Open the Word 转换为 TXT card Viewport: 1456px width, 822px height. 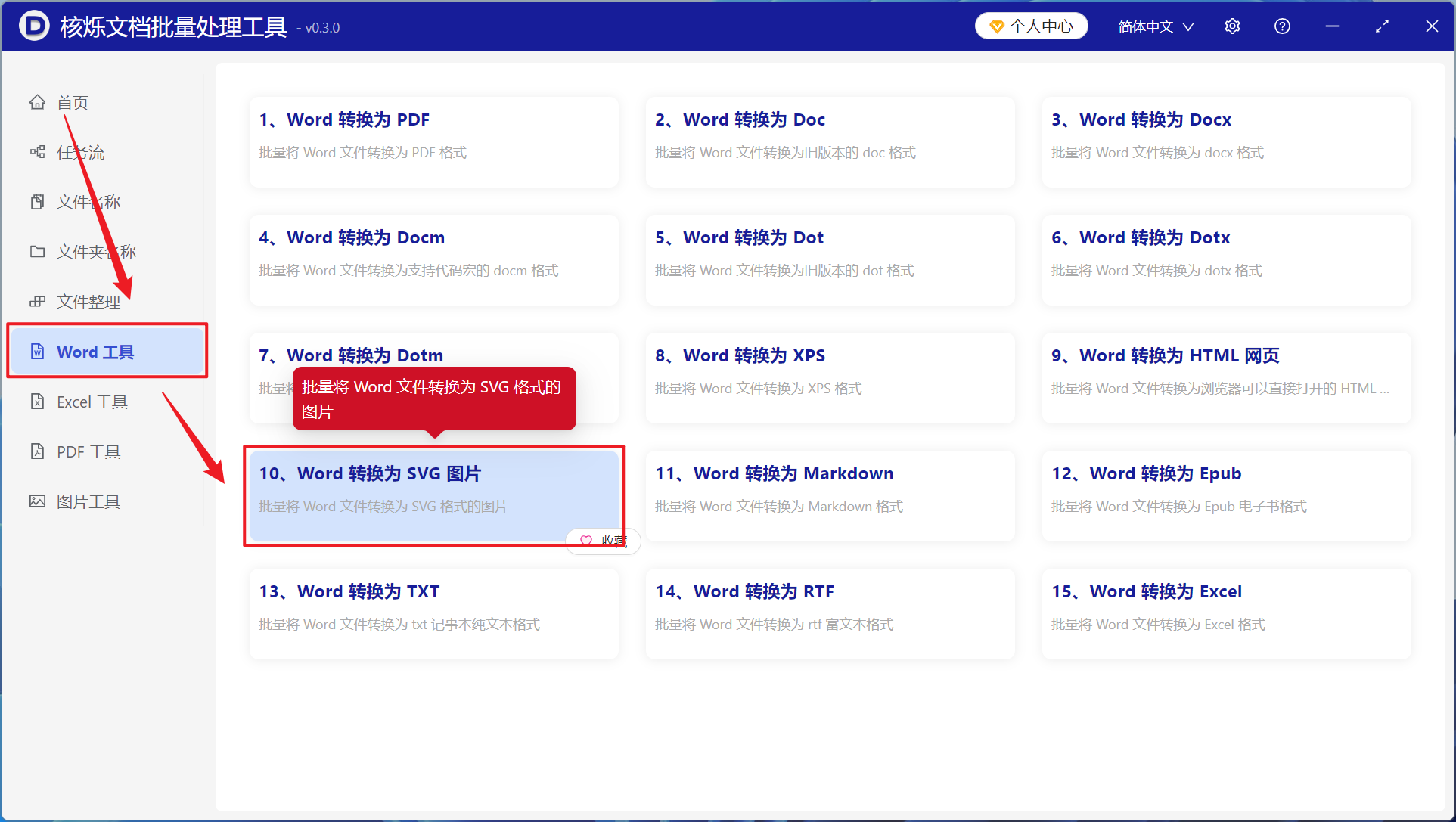(x=434, y=614)
